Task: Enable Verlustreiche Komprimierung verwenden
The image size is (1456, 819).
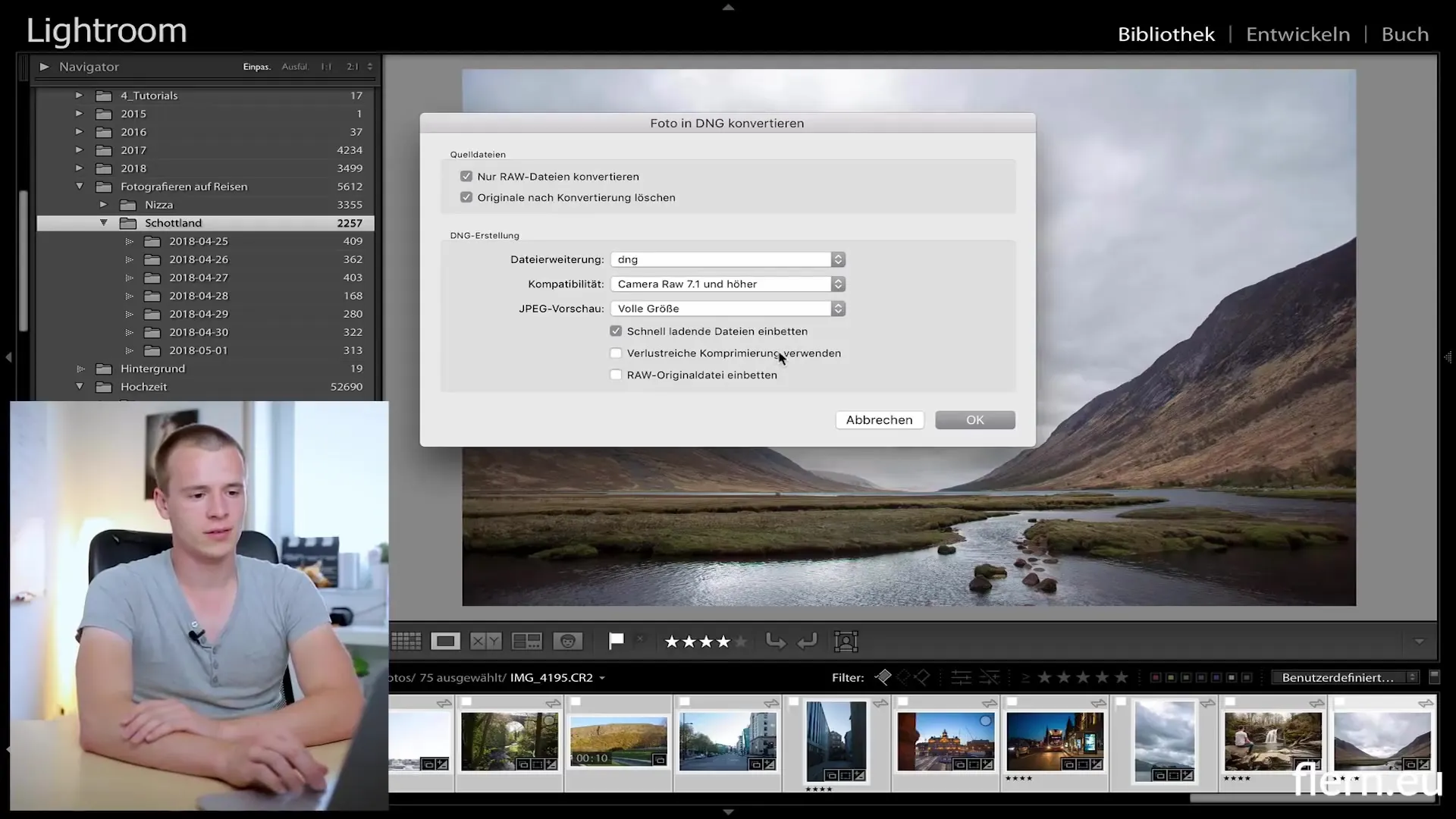Action: click(616, 353)
